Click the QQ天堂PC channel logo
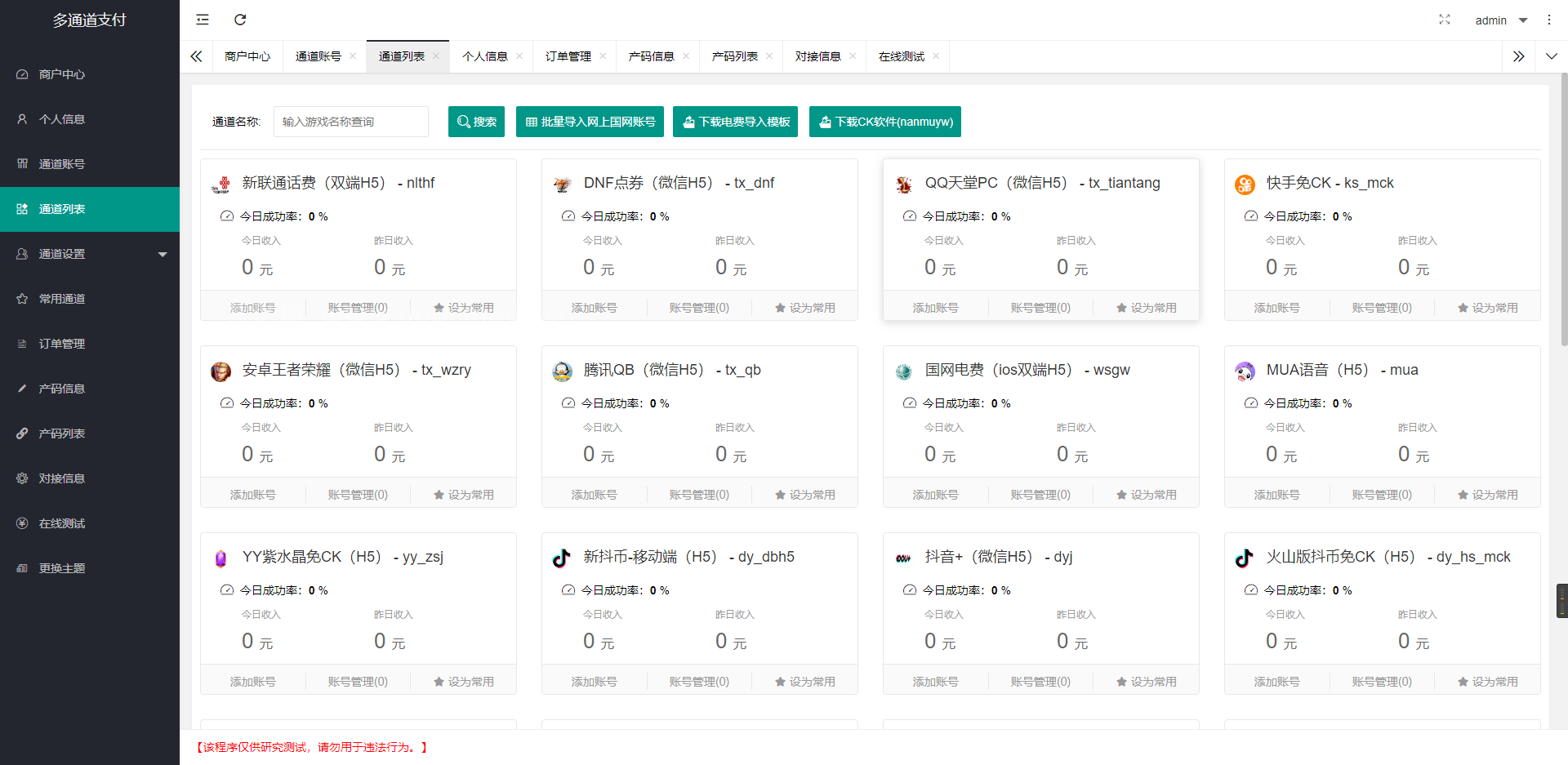 click(x=904, y=185)
